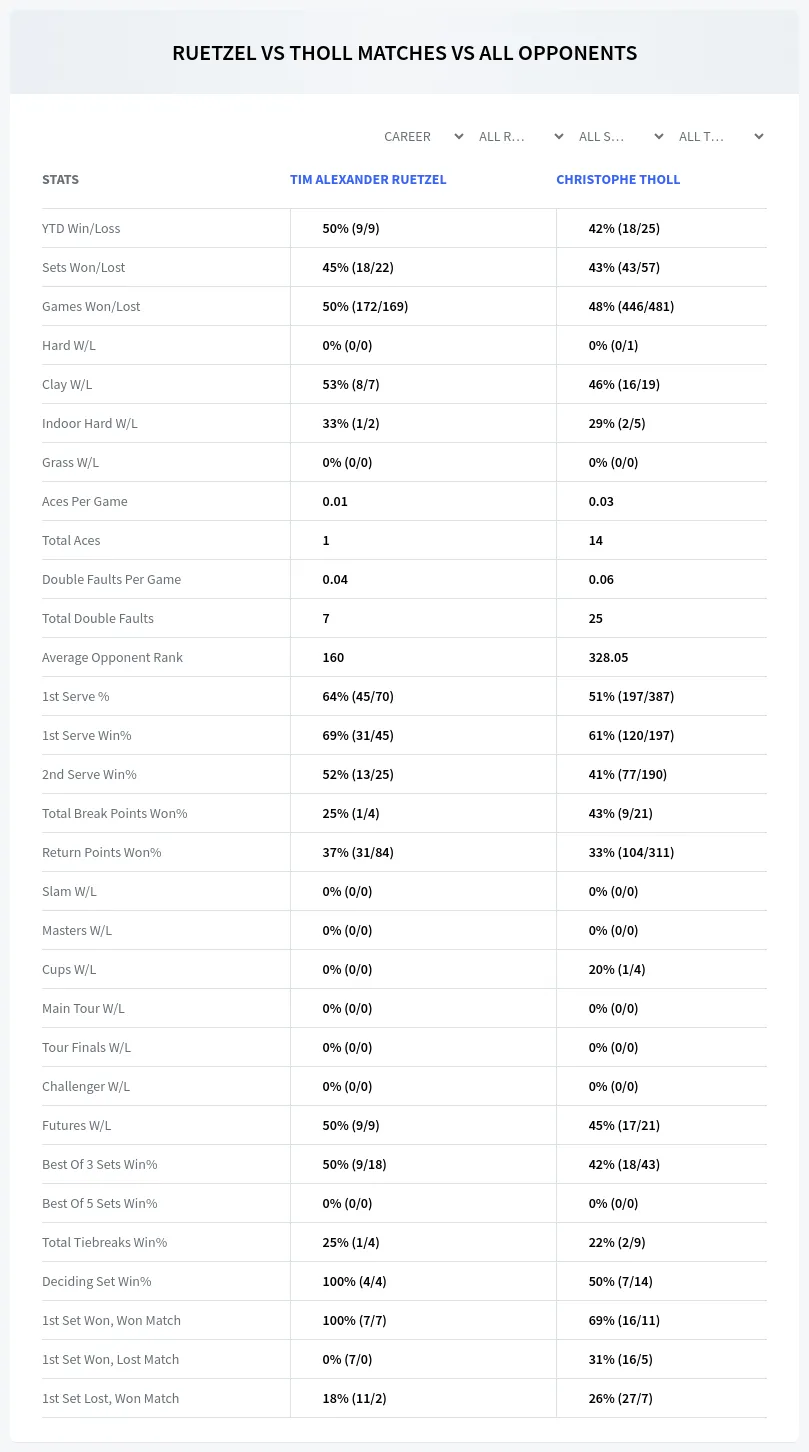Open the ALL S... filter dropdown
Image resolution: width=809 pixels, height=1452 pixels.
[622, 136]
